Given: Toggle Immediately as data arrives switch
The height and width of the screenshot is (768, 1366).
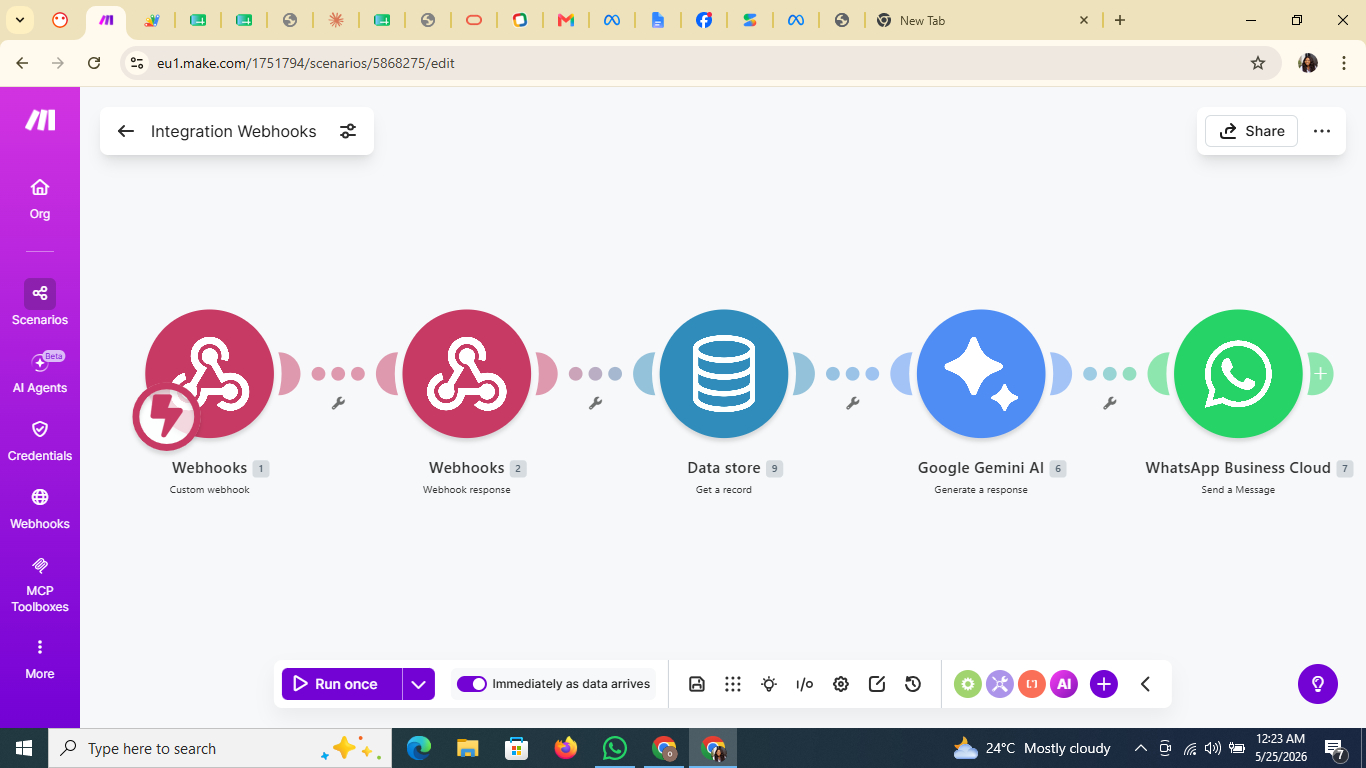Looking at the screenshot, I should click(x=472, y=684).
